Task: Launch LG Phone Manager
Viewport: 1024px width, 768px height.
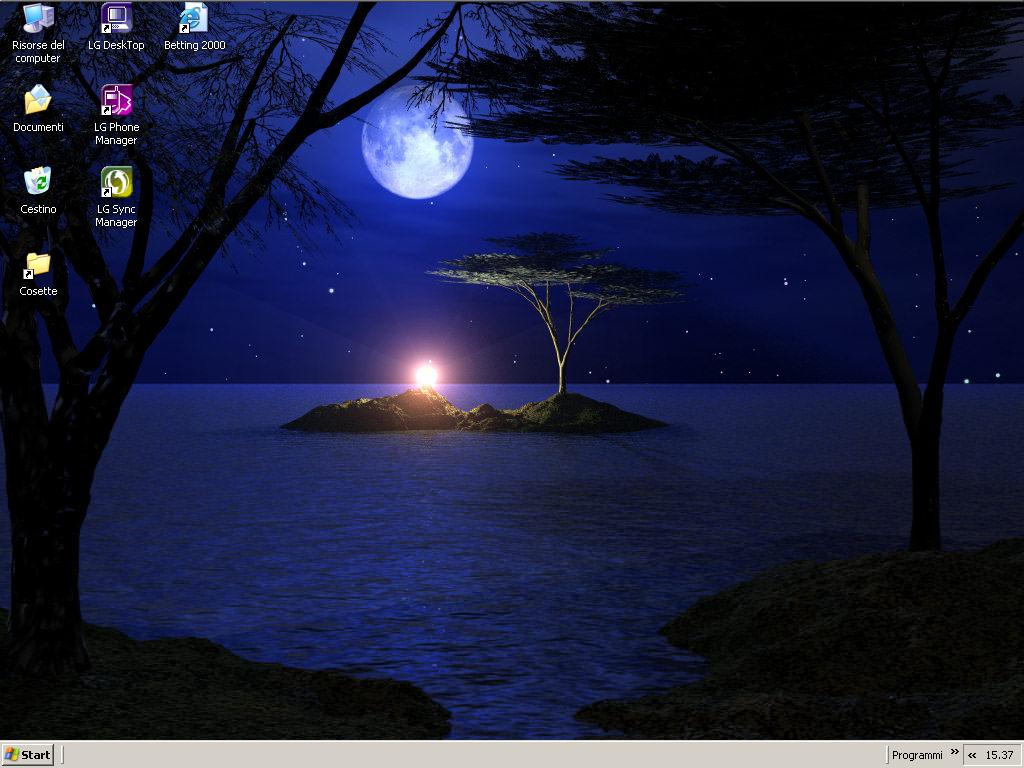Action: pyautogui.click(x=116, y=100)
